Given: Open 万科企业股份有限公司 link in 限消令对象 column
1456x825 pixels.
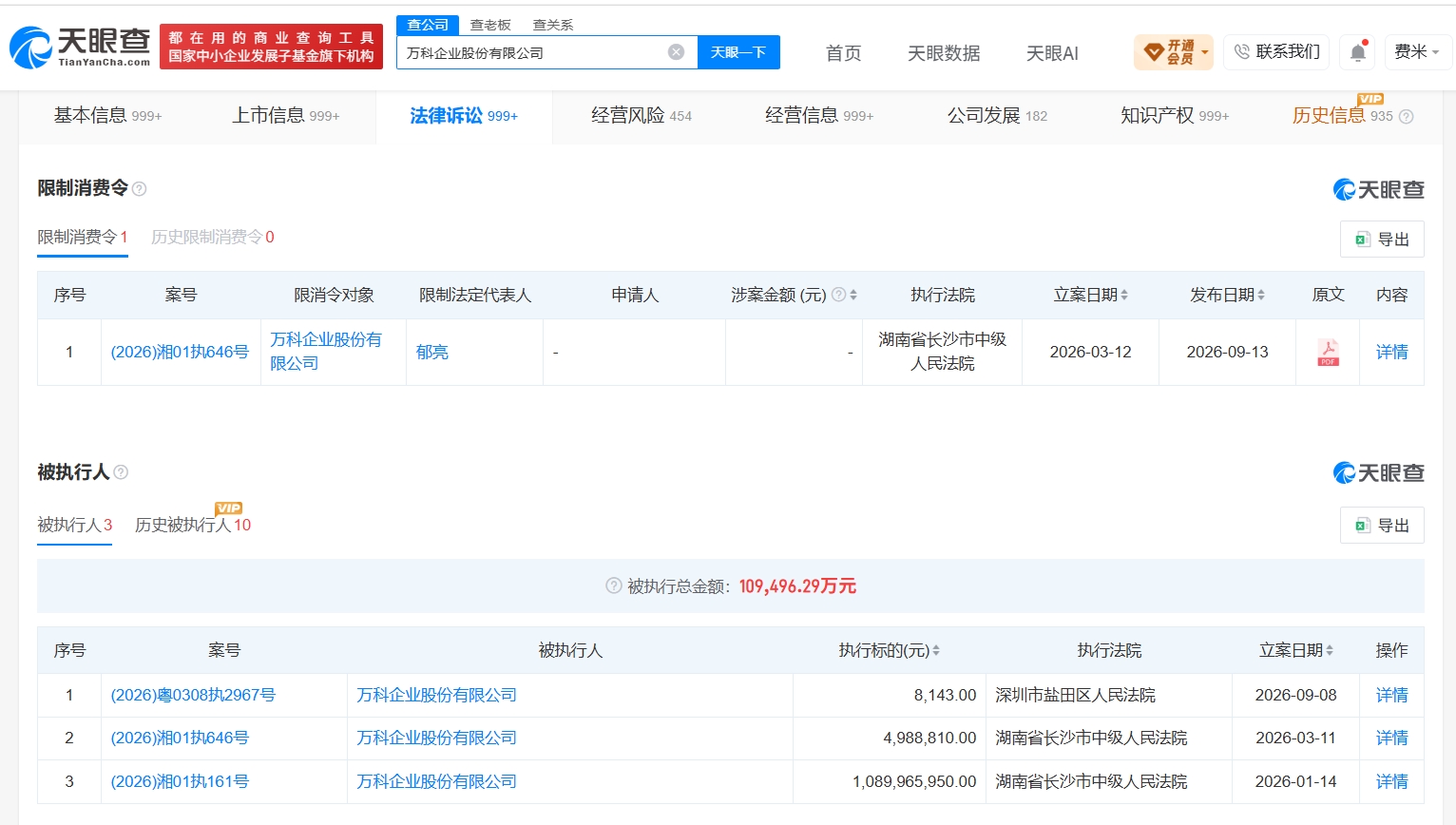Looking at the screenshot, I should pyautogui.click(x=326, y=352).
